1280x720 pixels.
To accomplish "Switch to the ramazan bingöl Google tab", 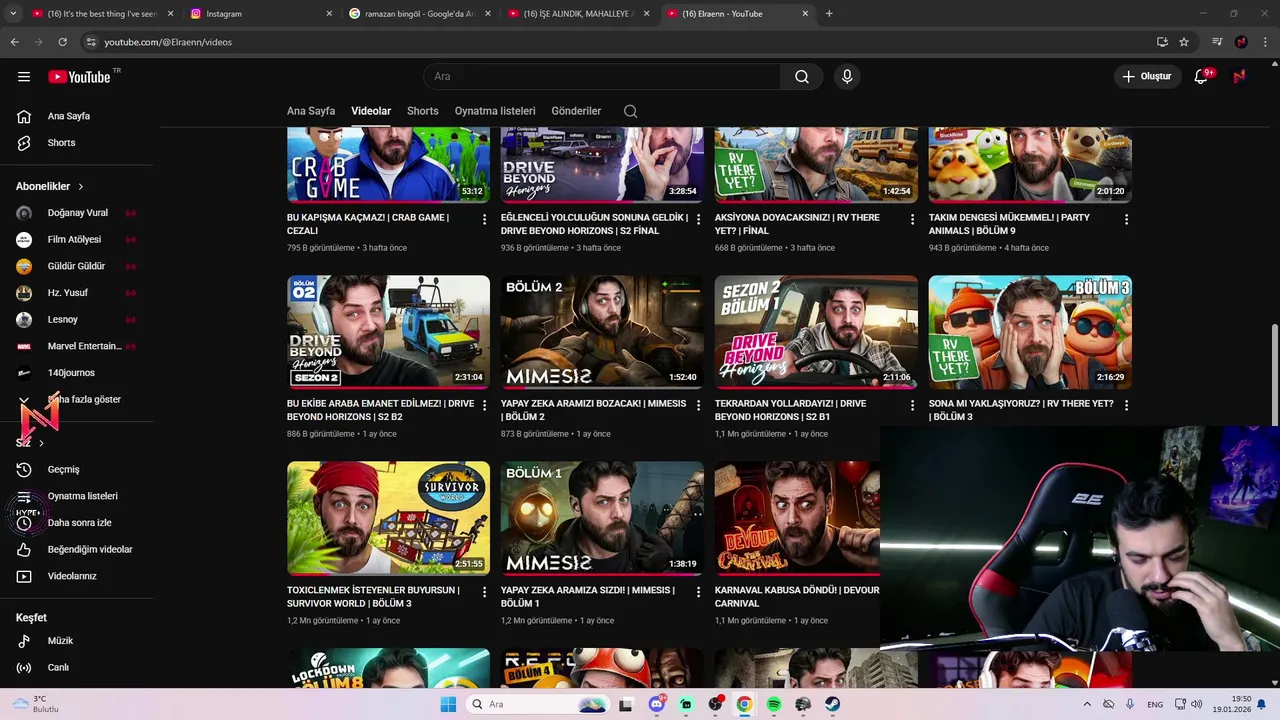I will point(418,14).
